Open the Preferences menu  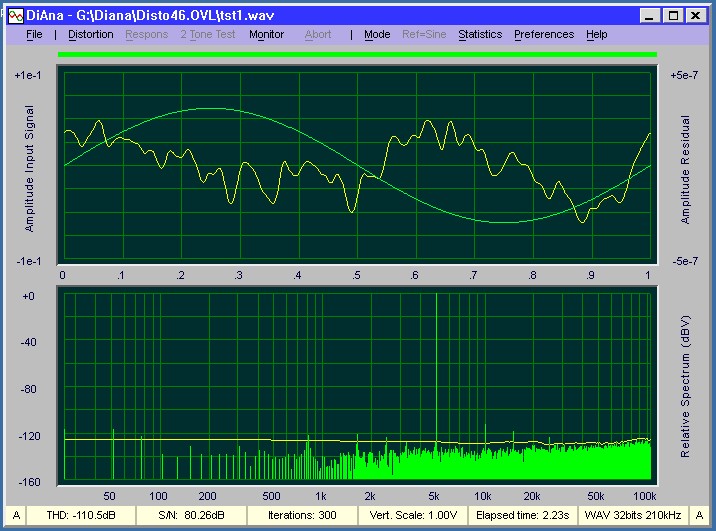click(x=544, y=34)
